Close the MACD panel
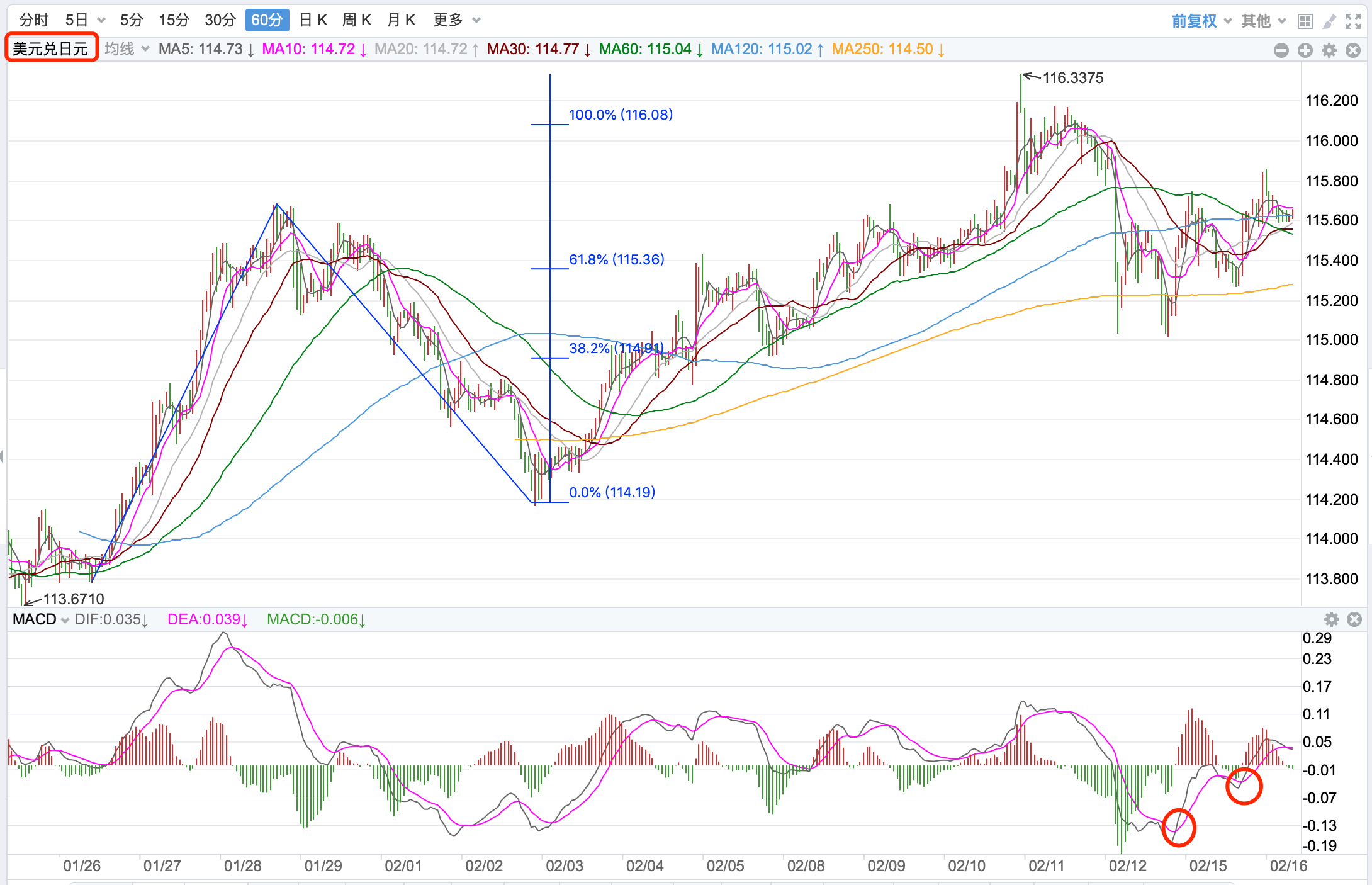 (x=1354, y=619)
